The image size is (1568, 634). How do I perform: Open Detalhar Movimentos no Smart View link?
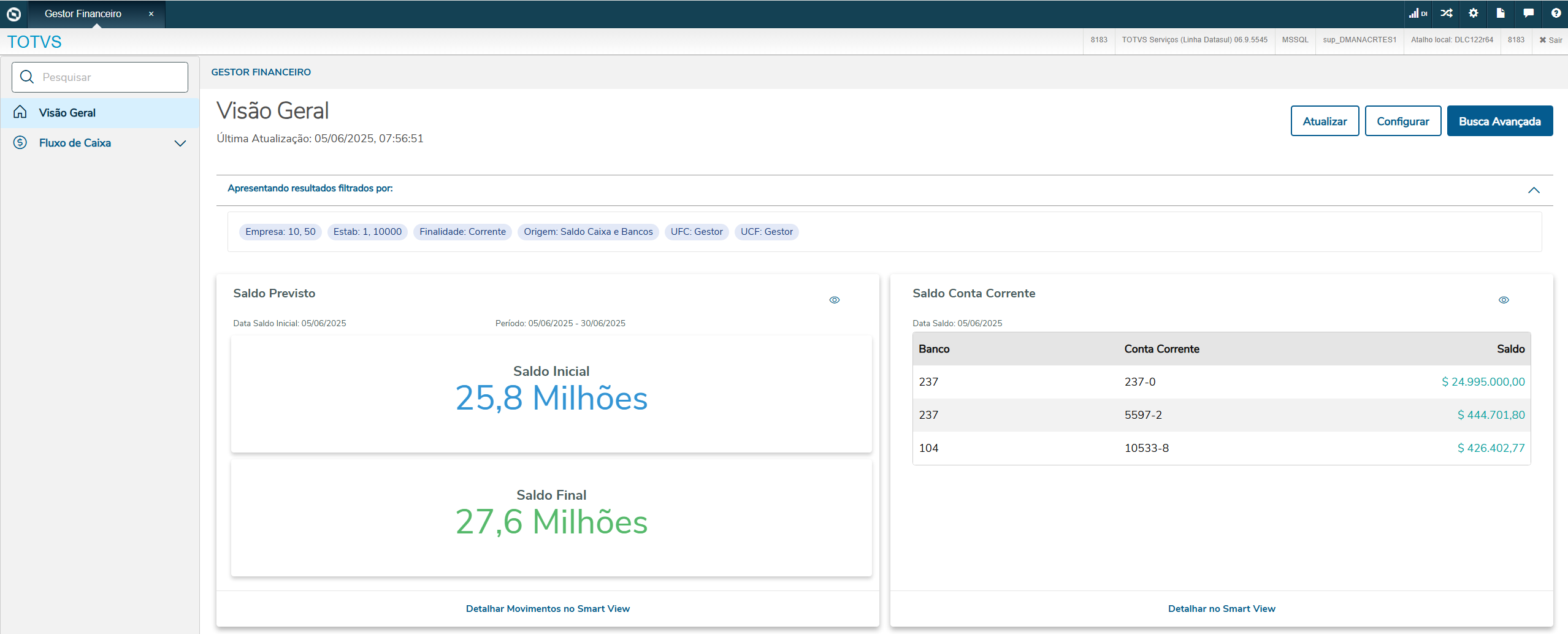click(548, 608)
